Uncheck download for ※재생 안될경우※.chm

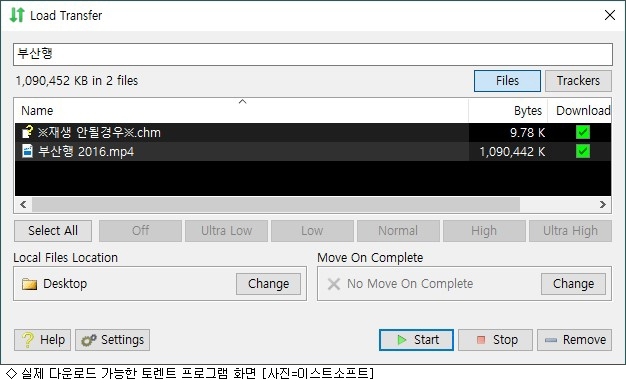tap(583, 132)
